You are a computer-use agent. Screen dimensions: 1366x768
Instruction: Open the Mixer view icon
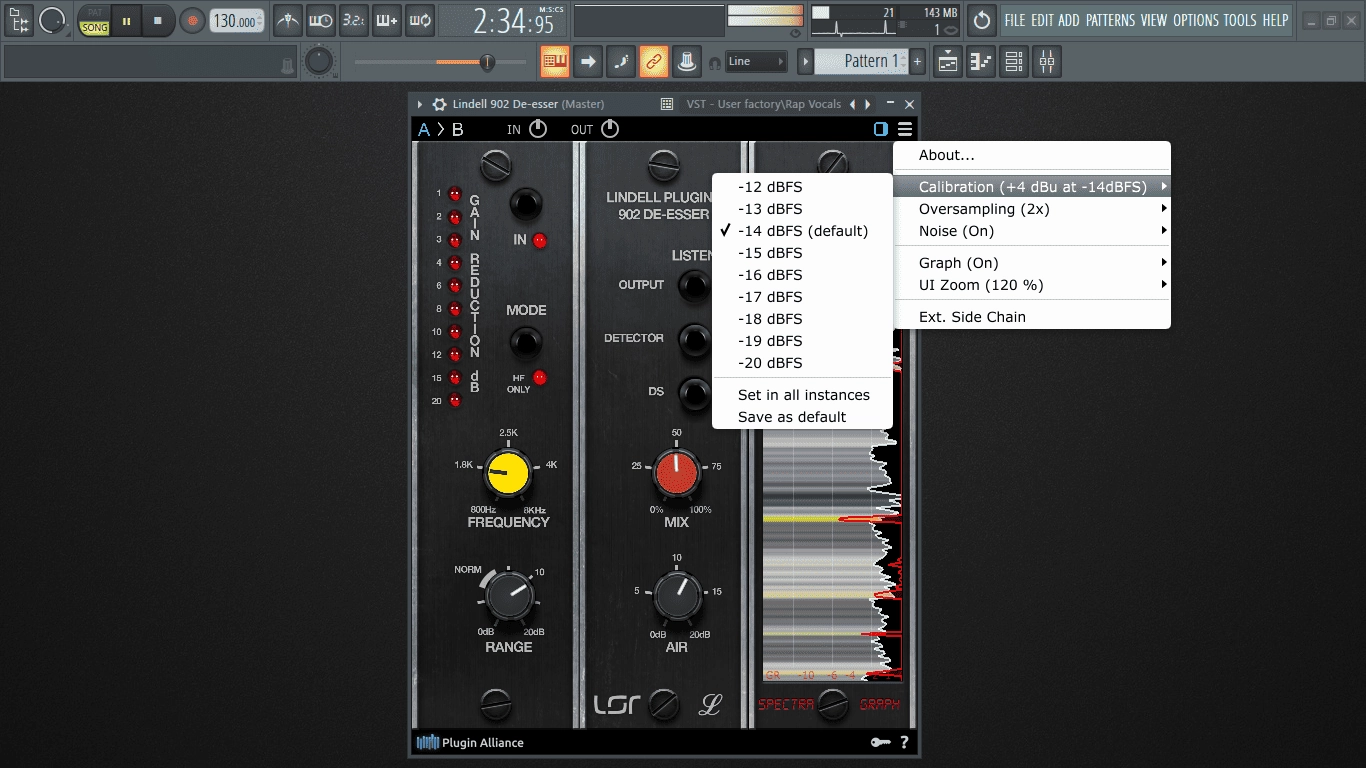coord(1047,62)
